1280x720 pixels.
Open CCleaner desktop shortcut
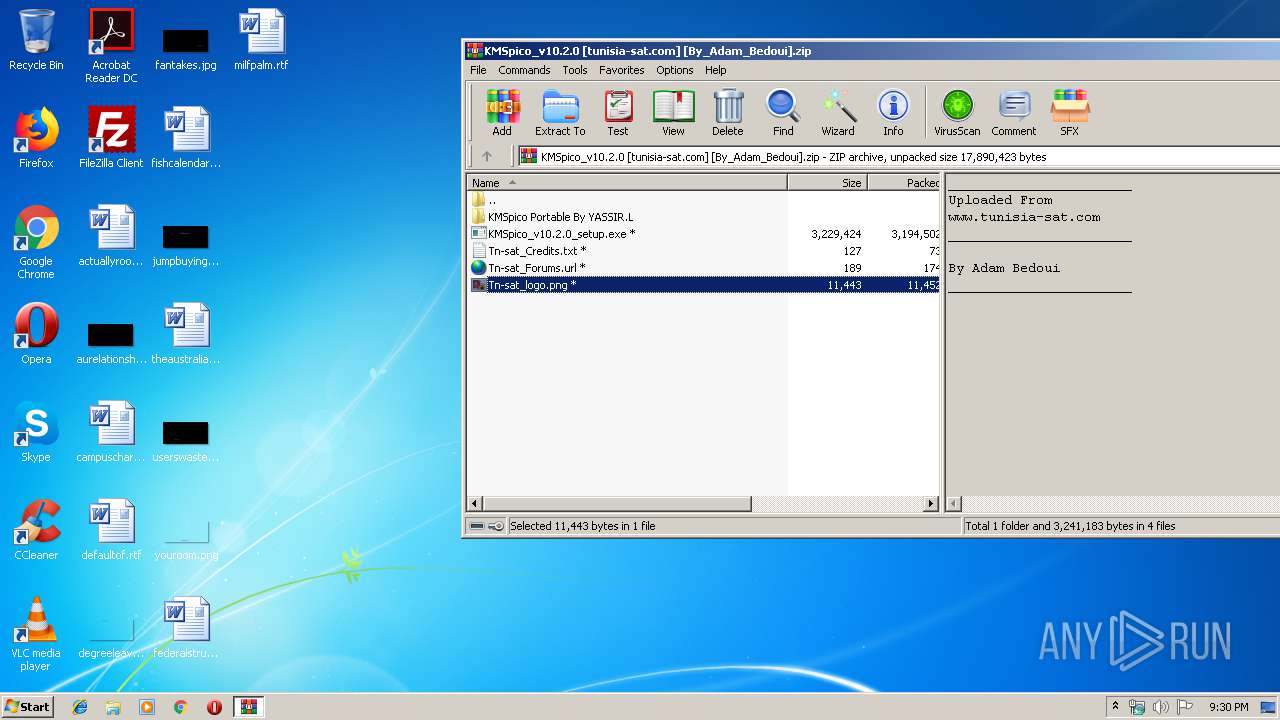(36, 530)
